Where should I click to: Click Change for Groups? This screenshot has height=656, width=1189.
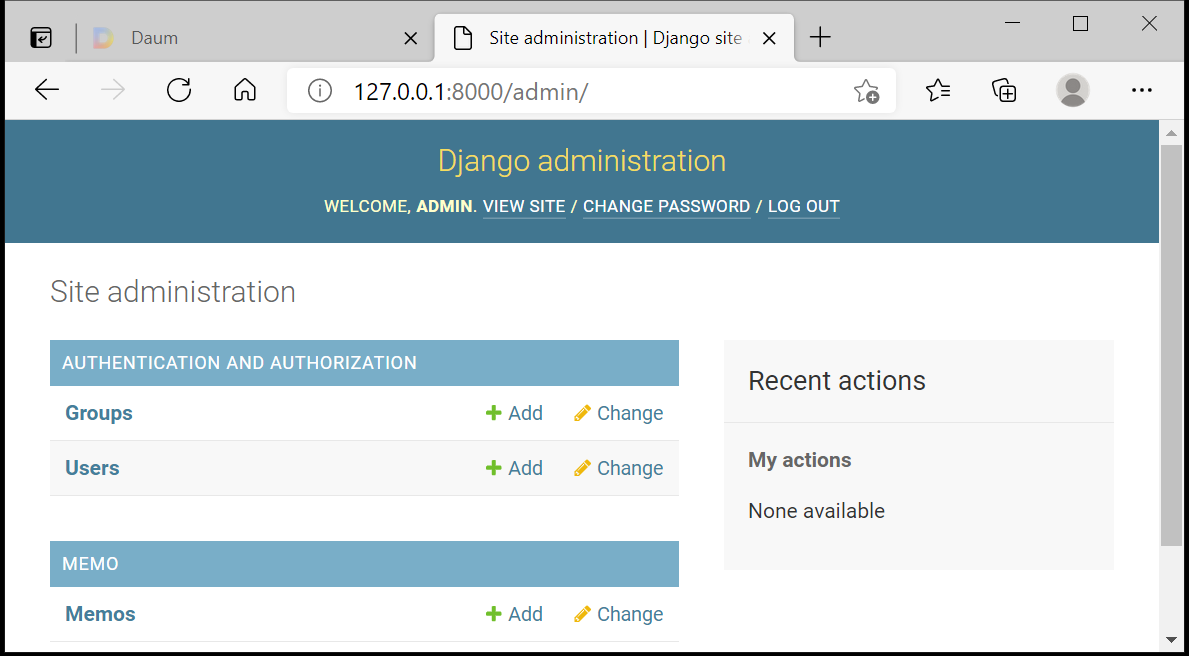(619, 413)
